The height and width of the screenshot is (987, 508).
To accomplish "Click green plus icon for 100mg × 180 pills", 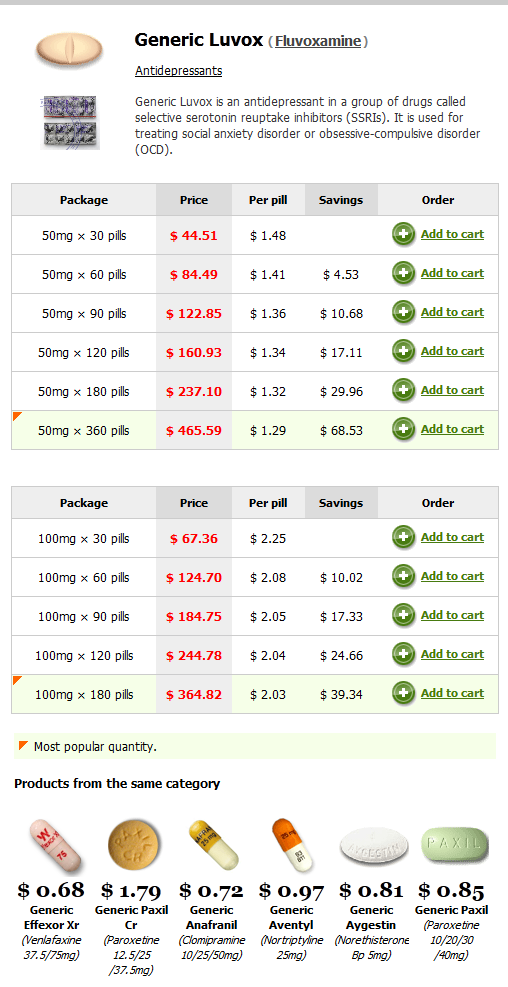I will [x=403, y=694].
